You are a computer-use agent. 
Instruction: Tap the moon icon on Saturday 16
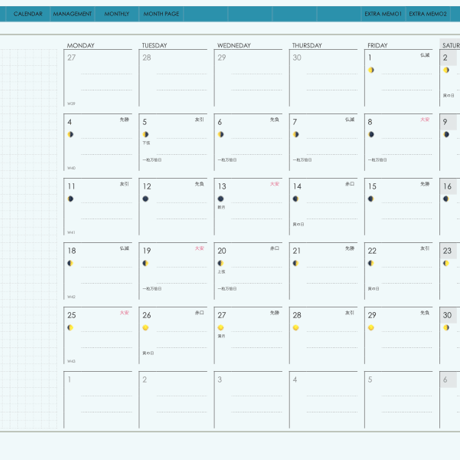tap(446, 199)
